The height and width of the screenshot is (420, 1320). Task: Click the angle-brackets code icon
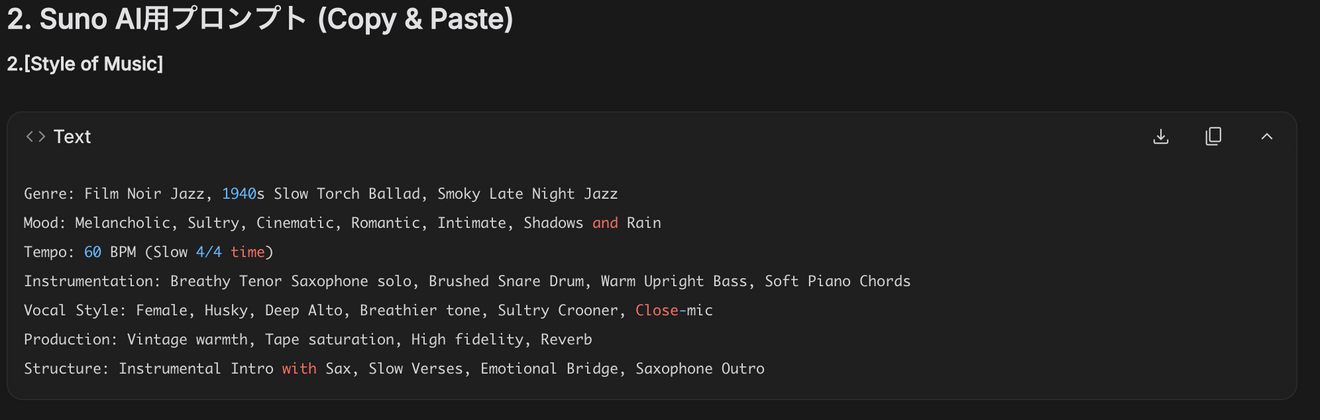pos(35,136)
